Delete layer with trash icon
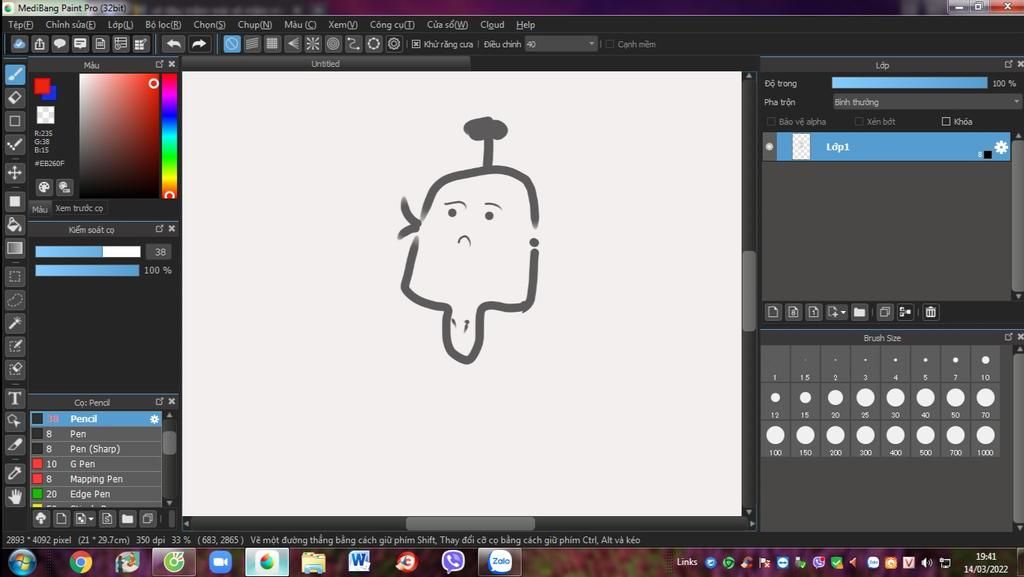Viewport: 1024px width, 577px height. click(931, 312)
